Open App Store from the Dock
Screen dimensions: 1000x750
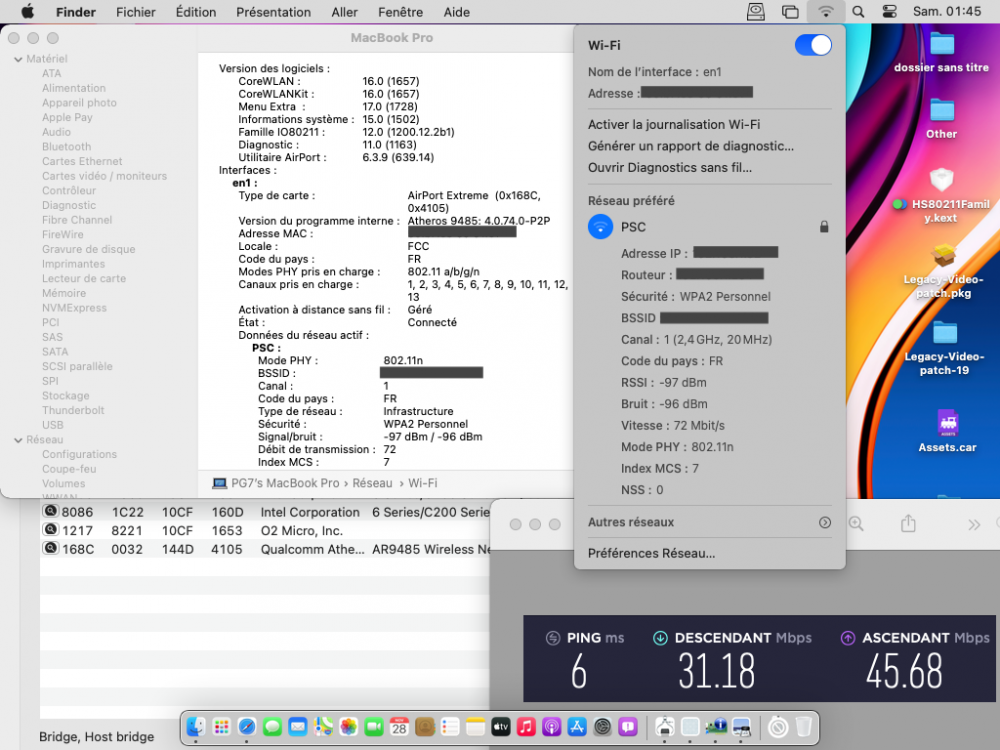(x=577, y=726)
